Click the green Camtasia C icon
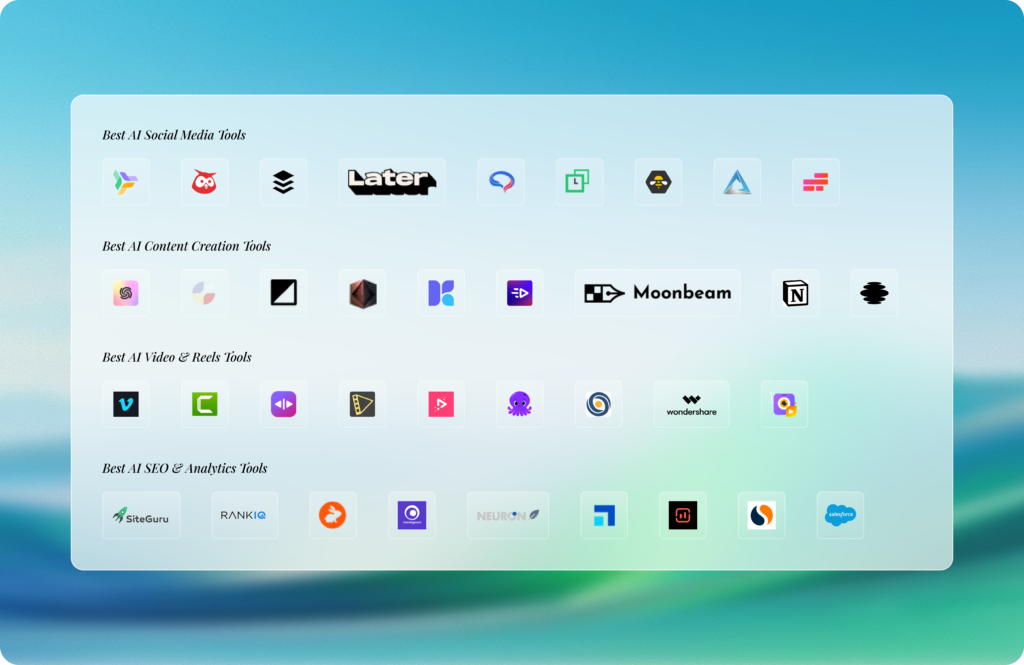The image size is (1024, 665). pos(204,404)
